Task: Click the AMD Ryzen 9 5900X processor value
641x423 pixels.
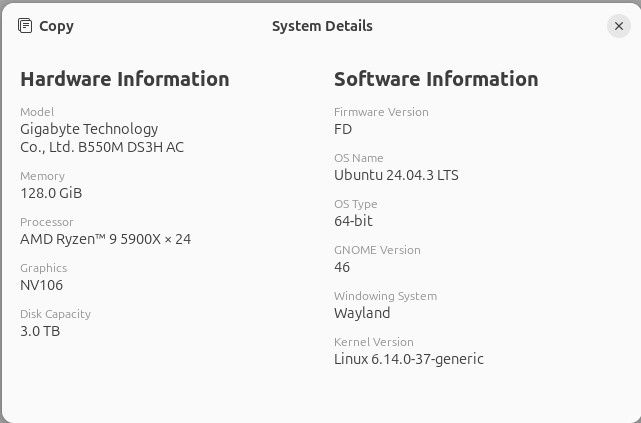Action: 105,239
